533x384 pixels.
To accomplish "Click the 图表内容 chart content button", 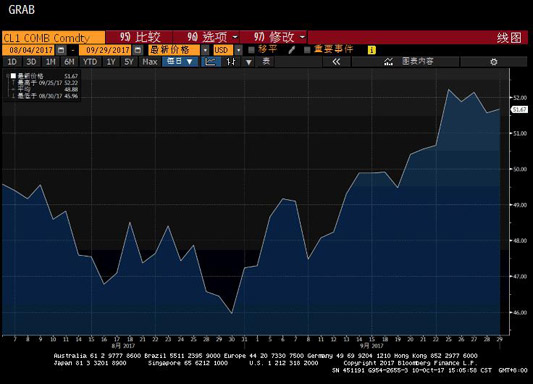I will (409, 62).
